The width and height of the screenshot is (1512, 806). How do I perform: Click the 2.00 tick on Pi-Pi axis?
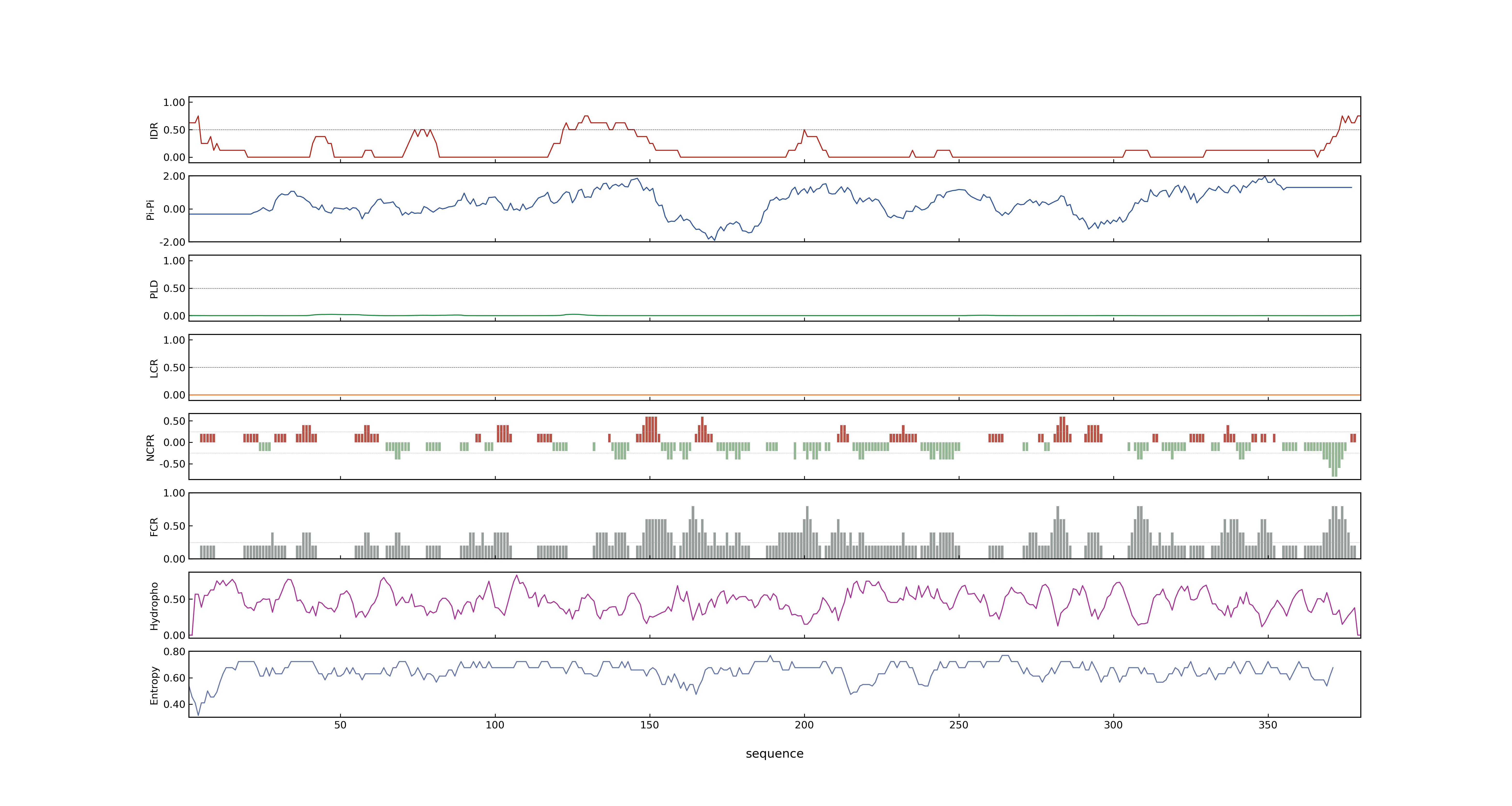pos(174,176)
